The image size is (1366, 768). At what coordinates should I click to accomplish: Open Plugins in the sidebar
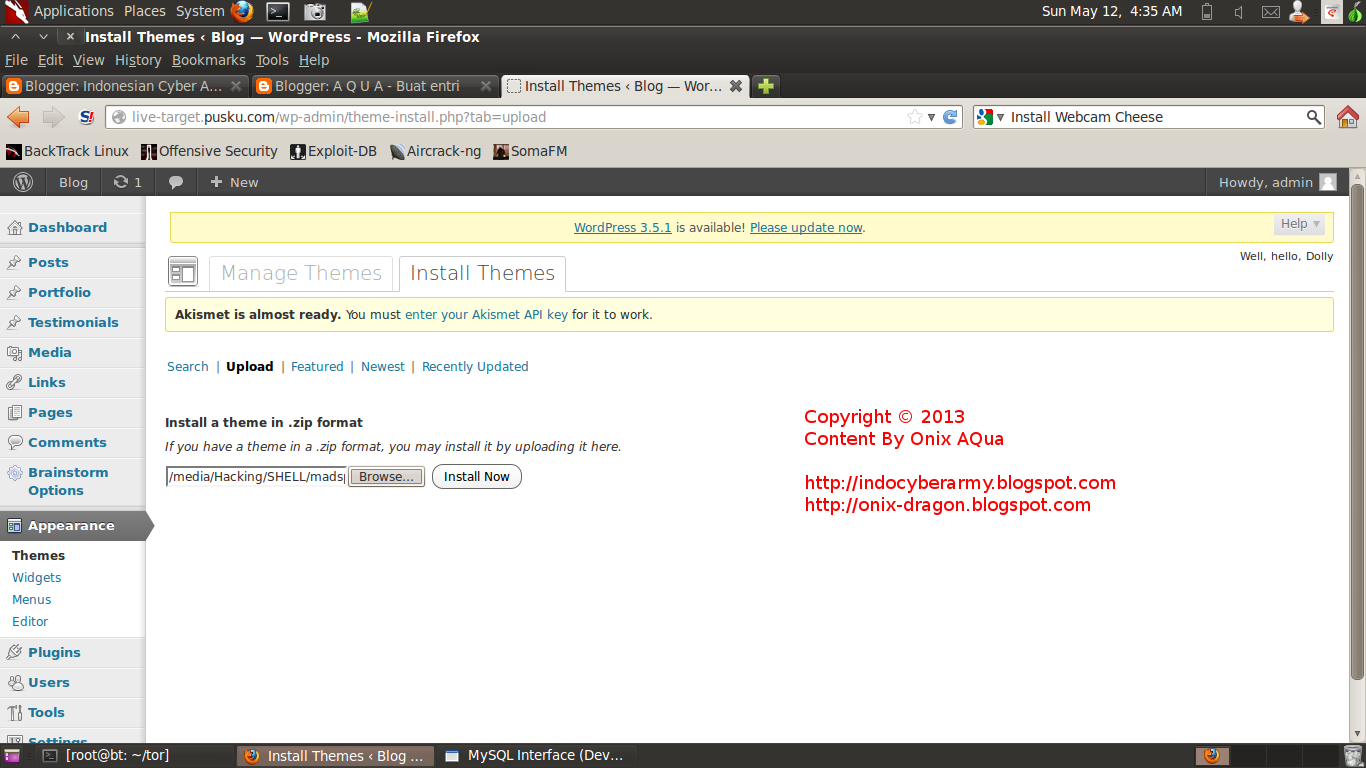[54, 652]
